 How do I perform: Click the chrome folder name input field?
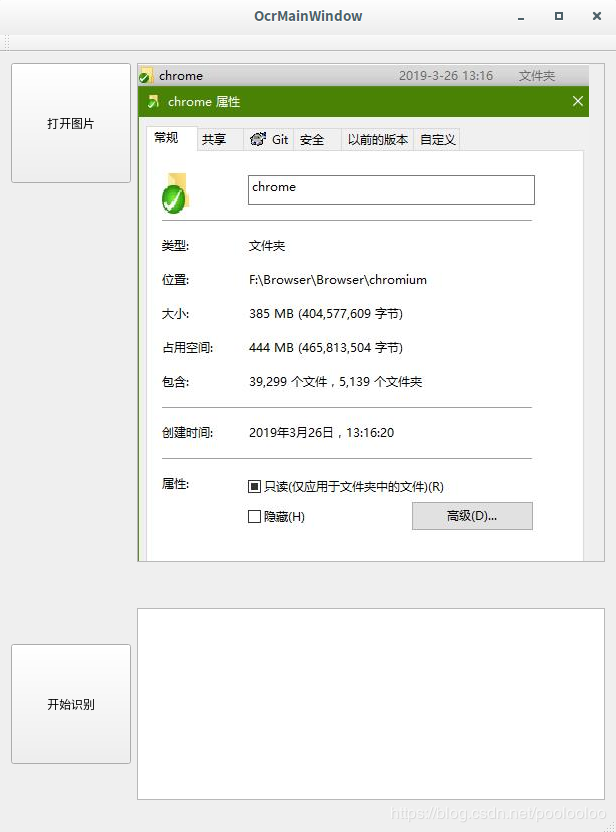point(391,189)
